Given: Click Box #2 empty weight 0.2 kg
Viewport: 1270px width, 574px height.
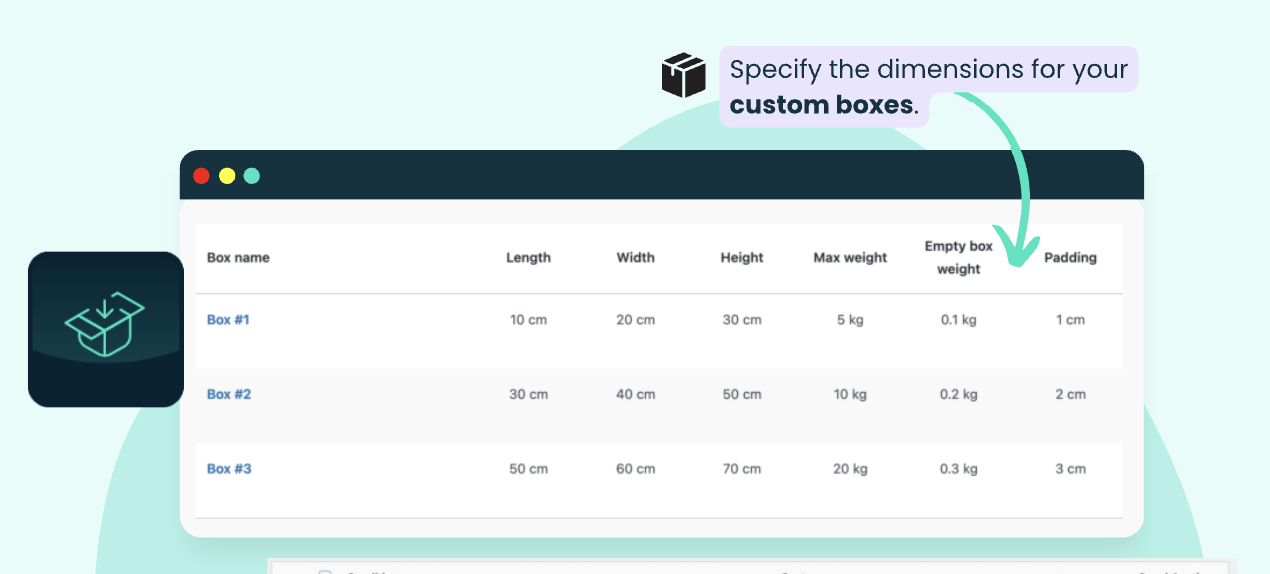Looking at the screenshot, I should click(x=958, y=394).
